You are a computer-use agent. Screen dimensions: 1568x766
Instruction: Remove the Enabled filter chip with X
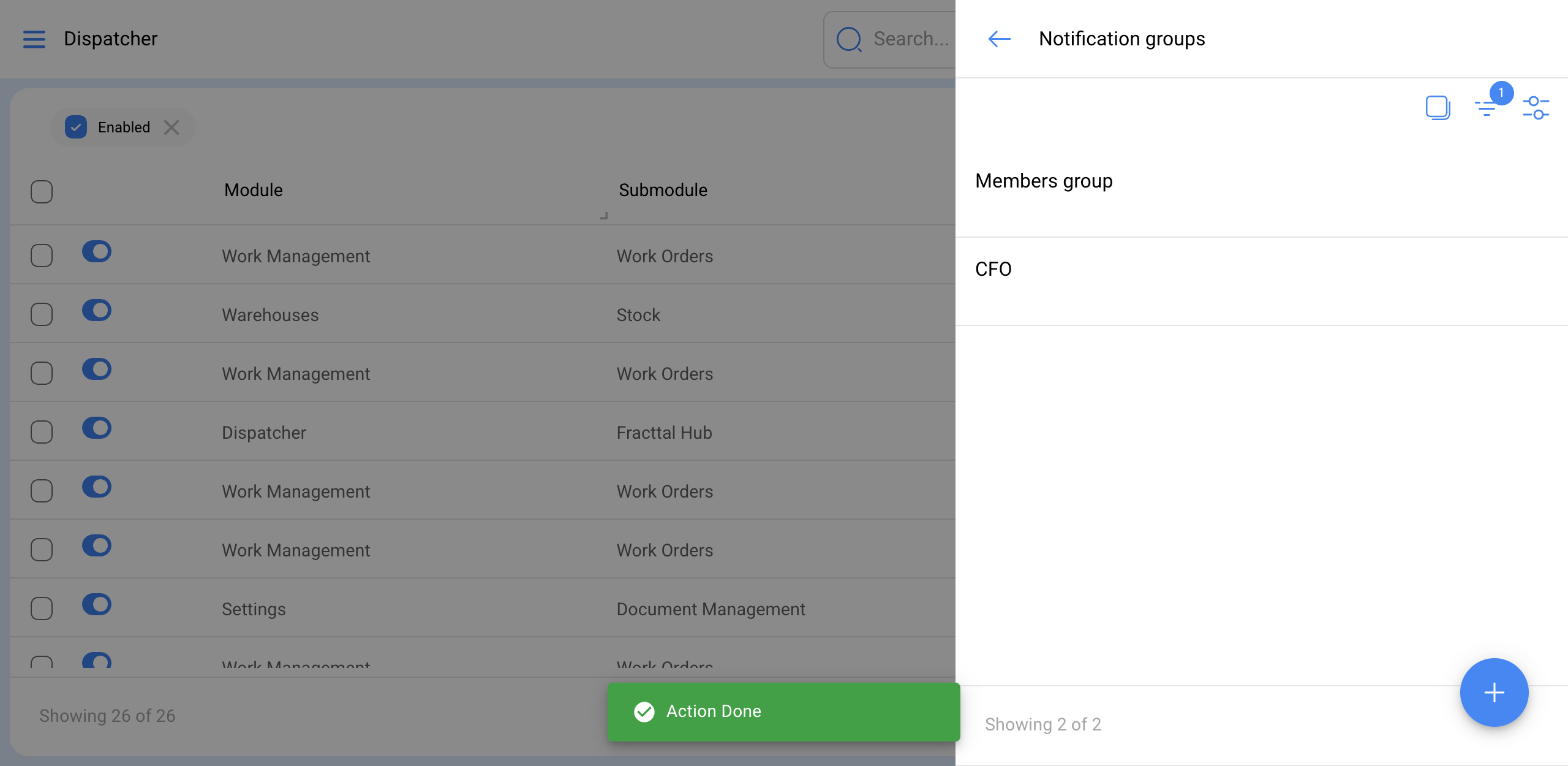[171, 127]
